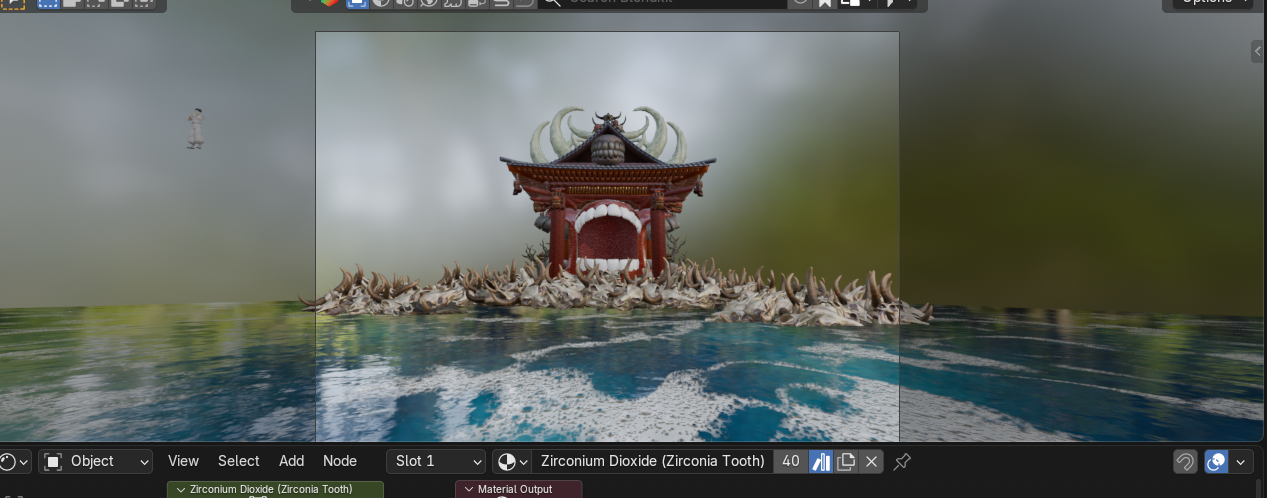Open the editor type selector

click(14, 461)
